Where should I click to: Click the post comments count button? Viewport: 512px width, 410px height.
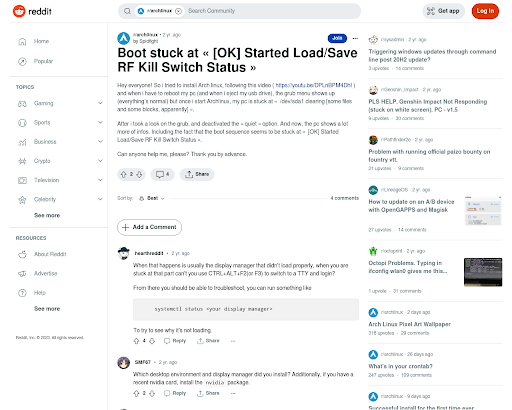(163, 174)
